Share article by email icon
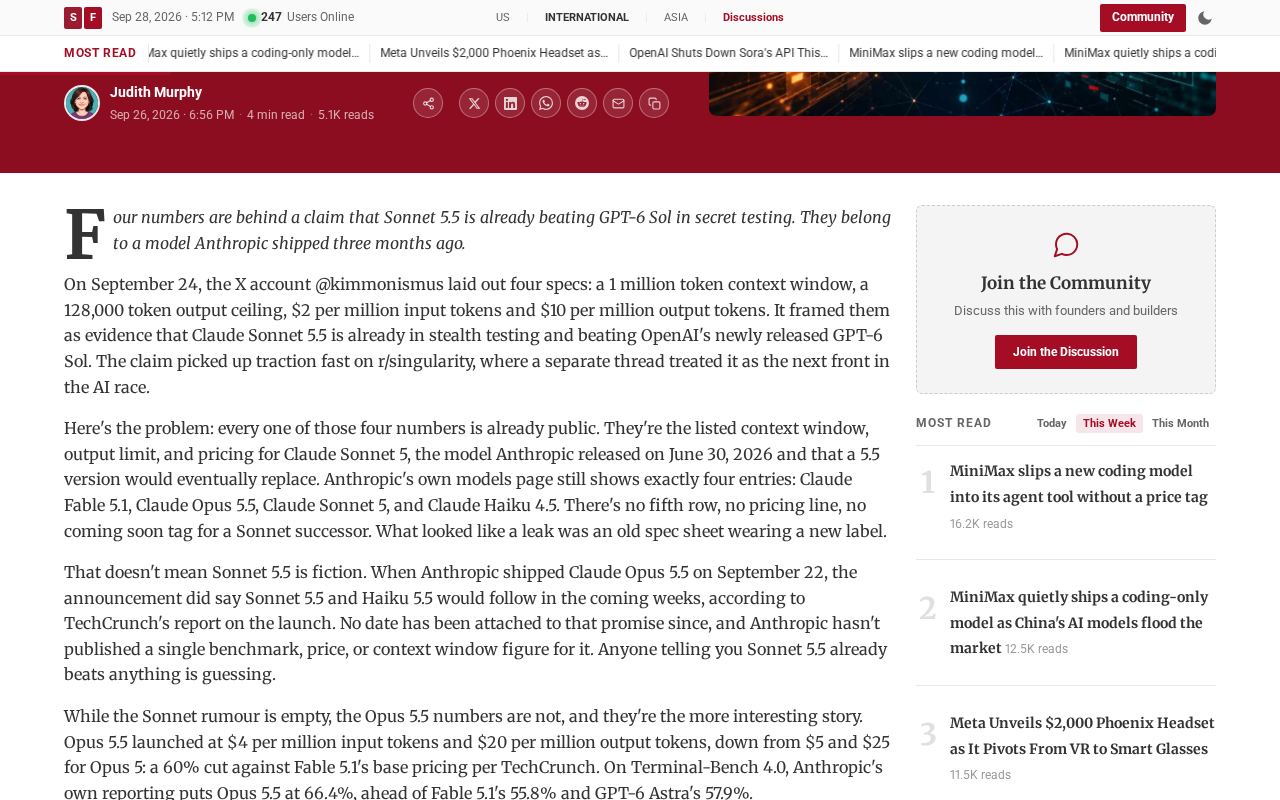Image resolution: width=1280 pixels, height=800 pixels. [618, 103]
